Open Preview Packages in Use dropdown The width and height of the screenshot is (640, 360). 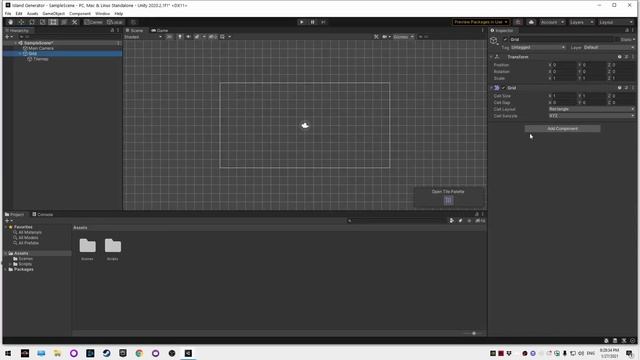[480, 22]
